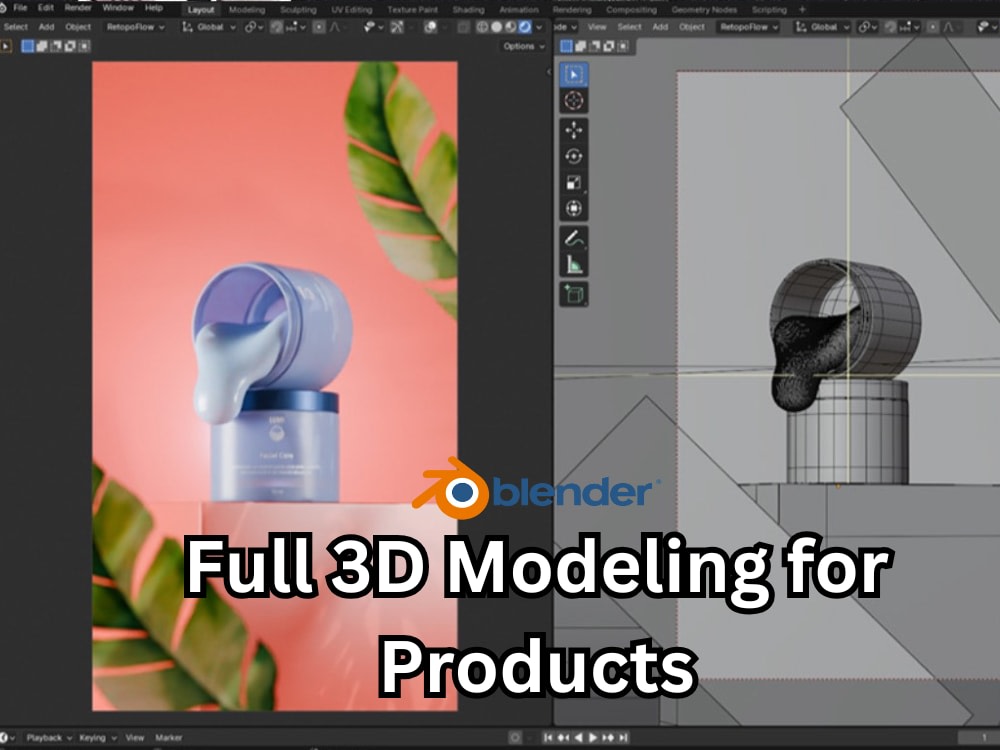Choose the Measure ruler tool

(x=573, y=265)
